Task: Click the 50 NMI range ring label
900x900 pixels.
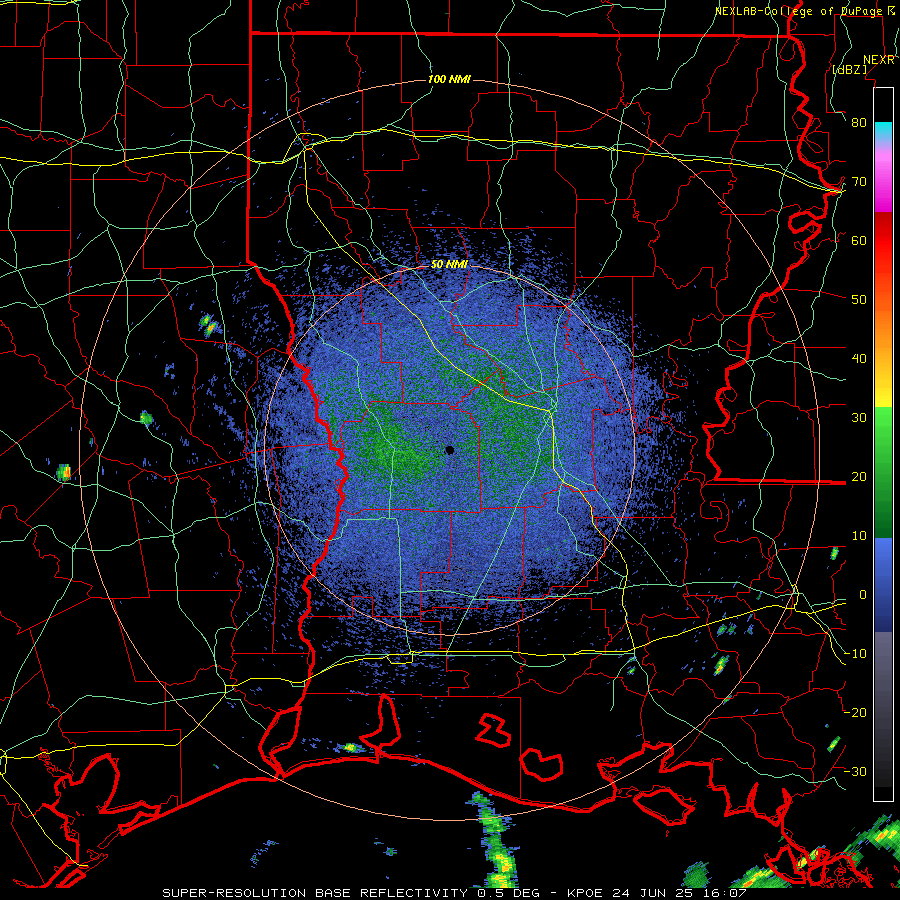Action: (449, 265)
